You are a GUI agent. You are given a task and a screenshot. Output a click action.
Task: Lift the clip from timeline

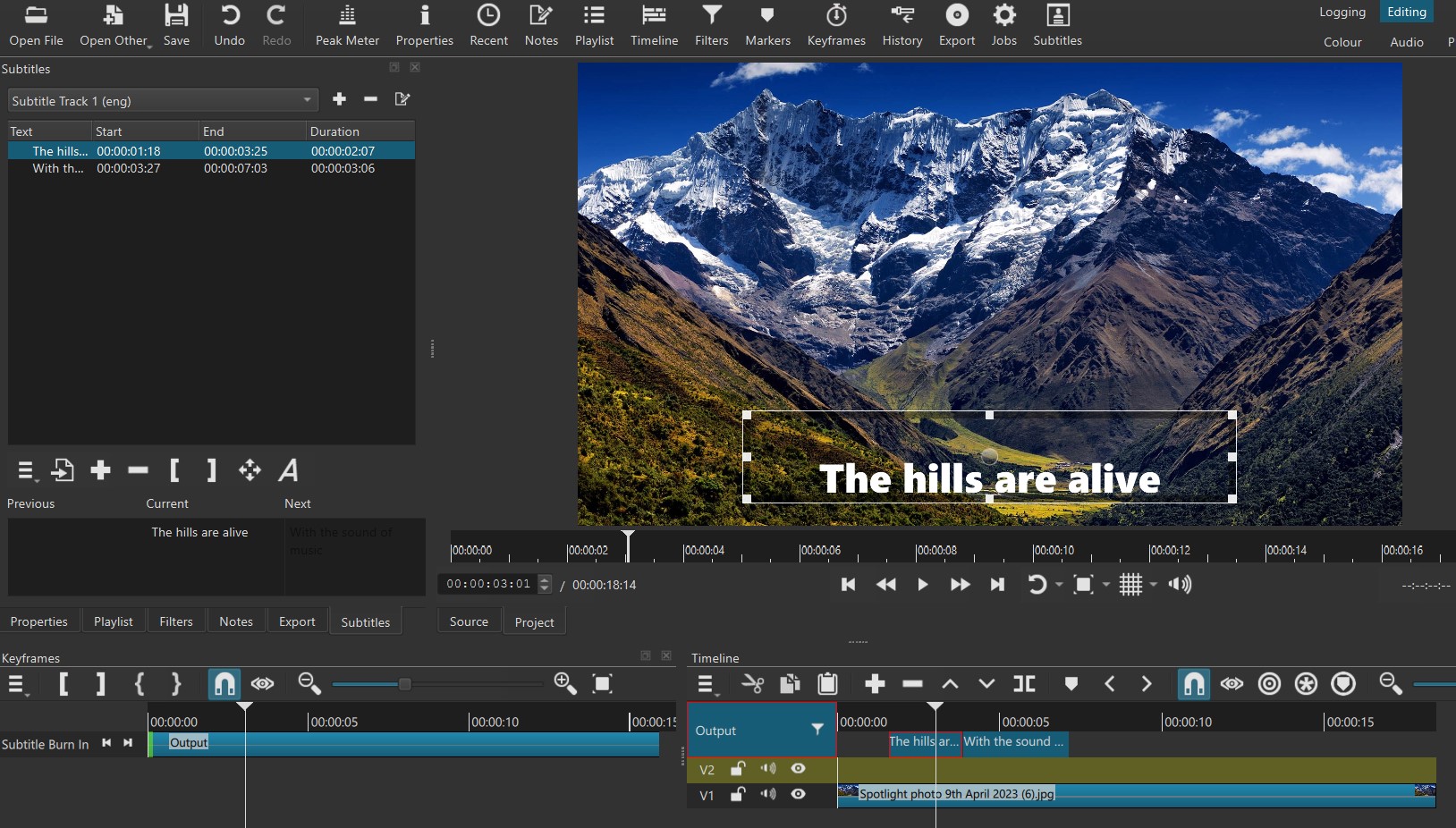(x=950, y=684)
